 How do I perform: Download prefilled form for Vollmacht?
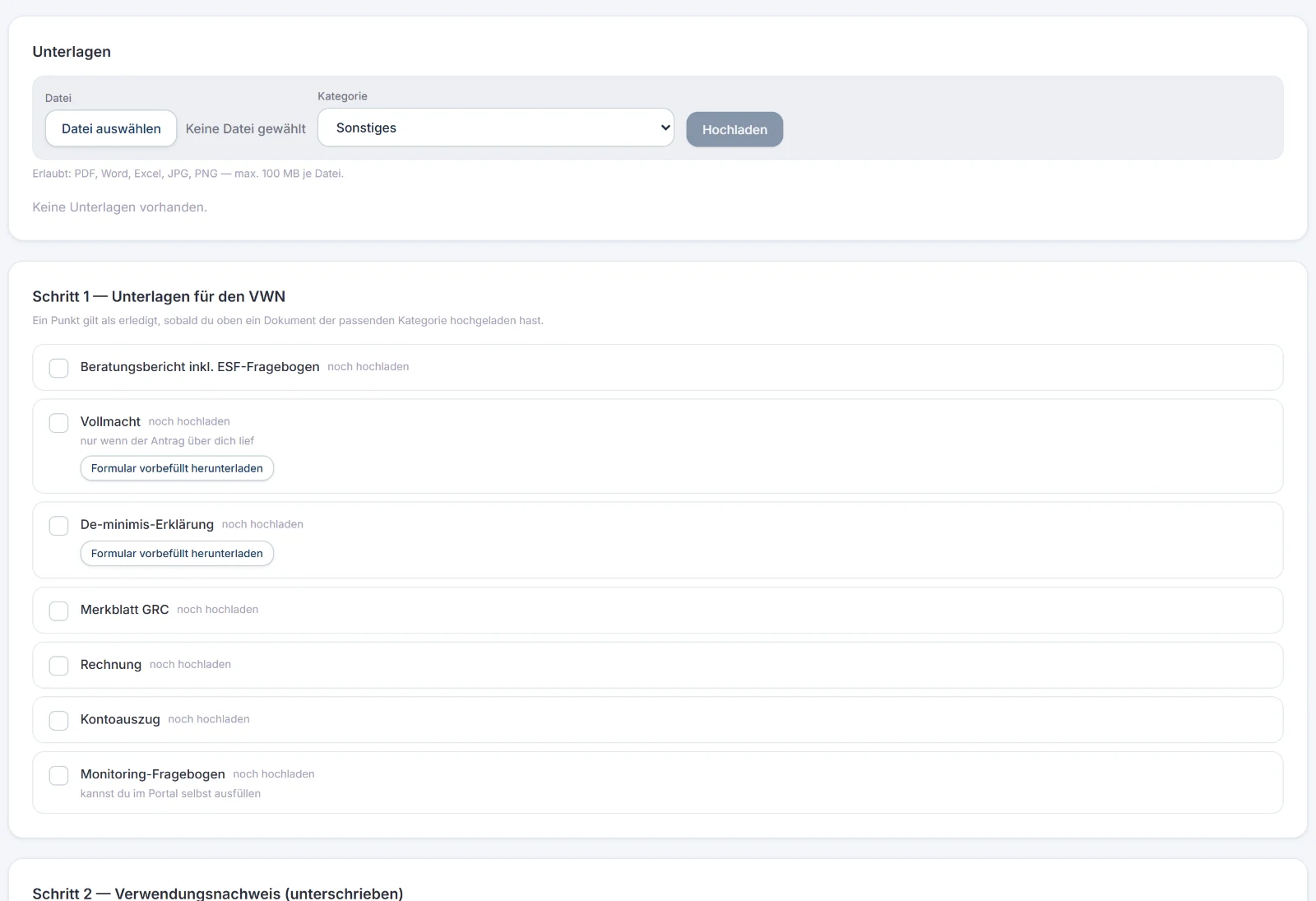[177, 468]
